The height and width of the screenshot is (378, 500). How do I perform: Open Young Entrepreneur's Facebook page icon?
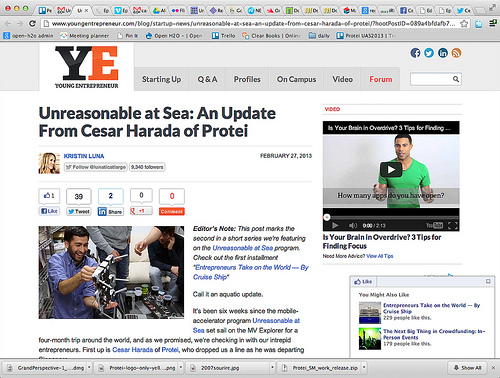pyautogui.click(x=415, y=53)
